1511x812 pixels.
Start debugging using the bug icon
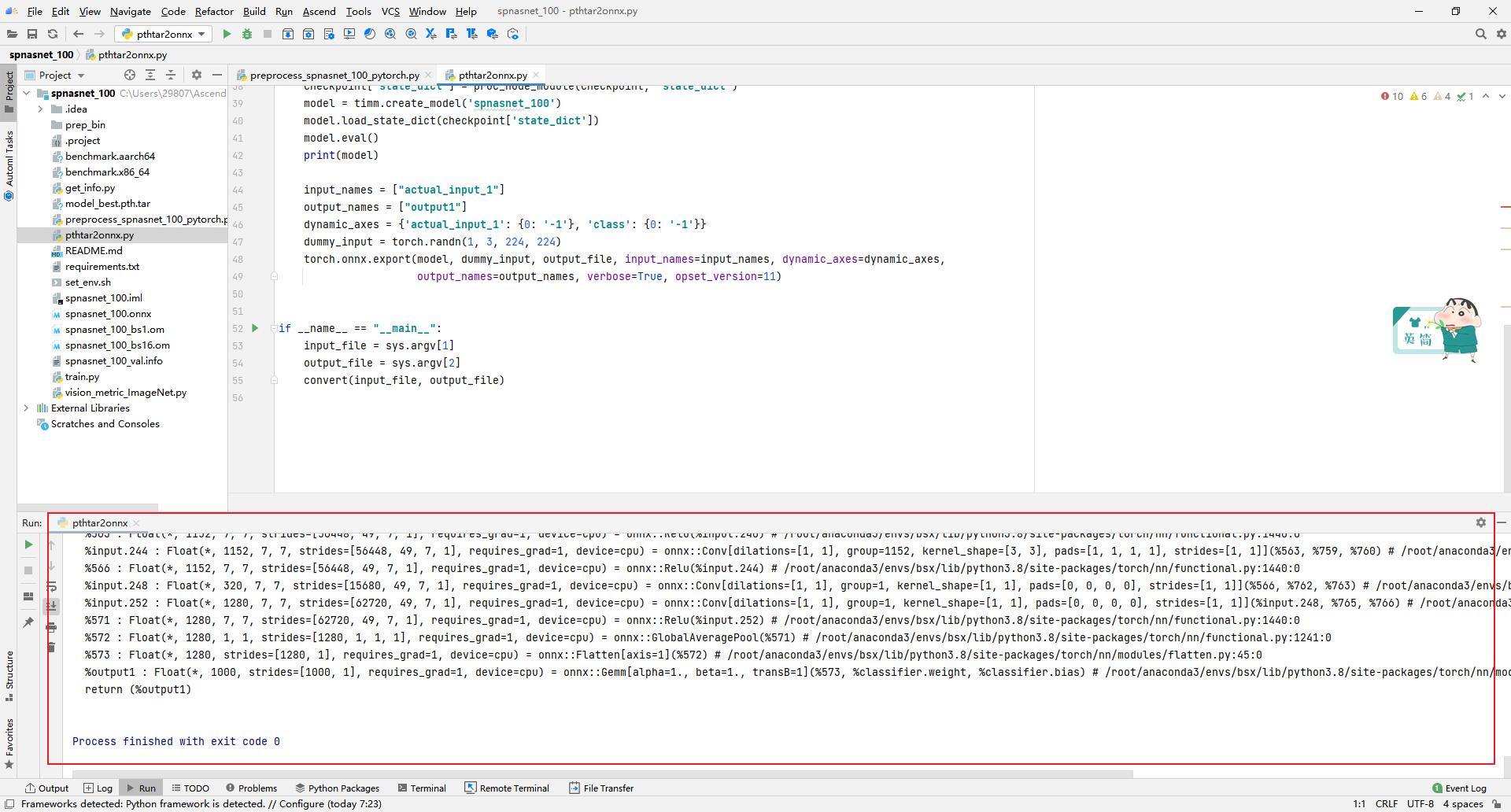point(246,34)
